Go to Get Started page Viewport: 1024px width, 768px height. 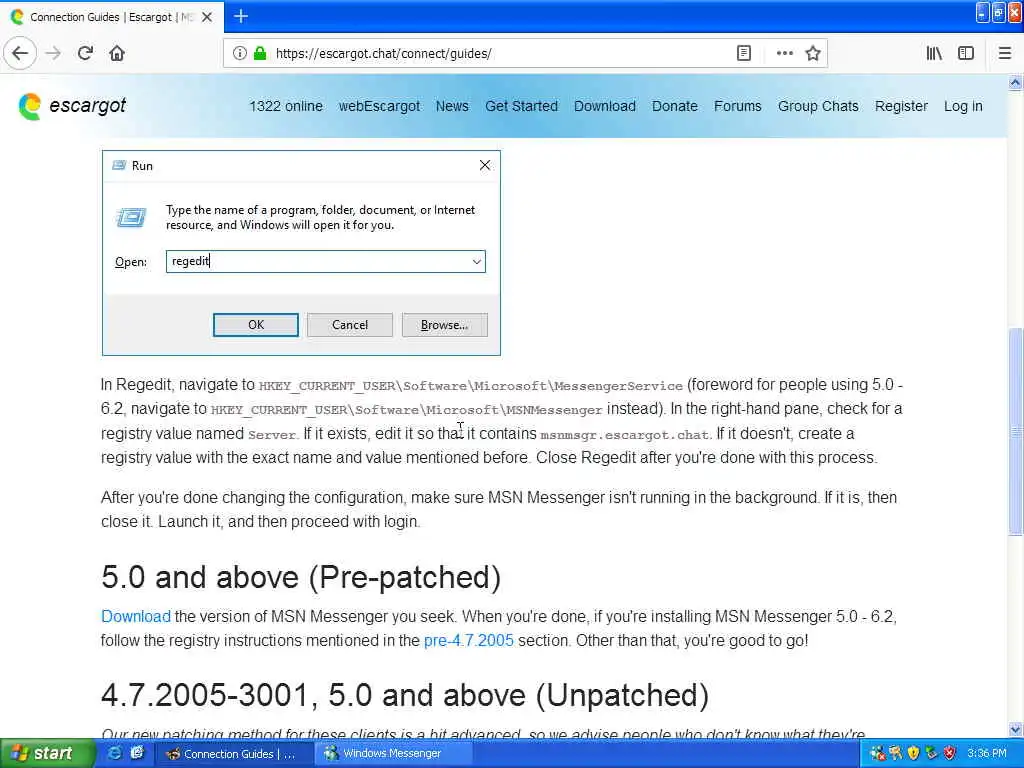tap(521, 106)
